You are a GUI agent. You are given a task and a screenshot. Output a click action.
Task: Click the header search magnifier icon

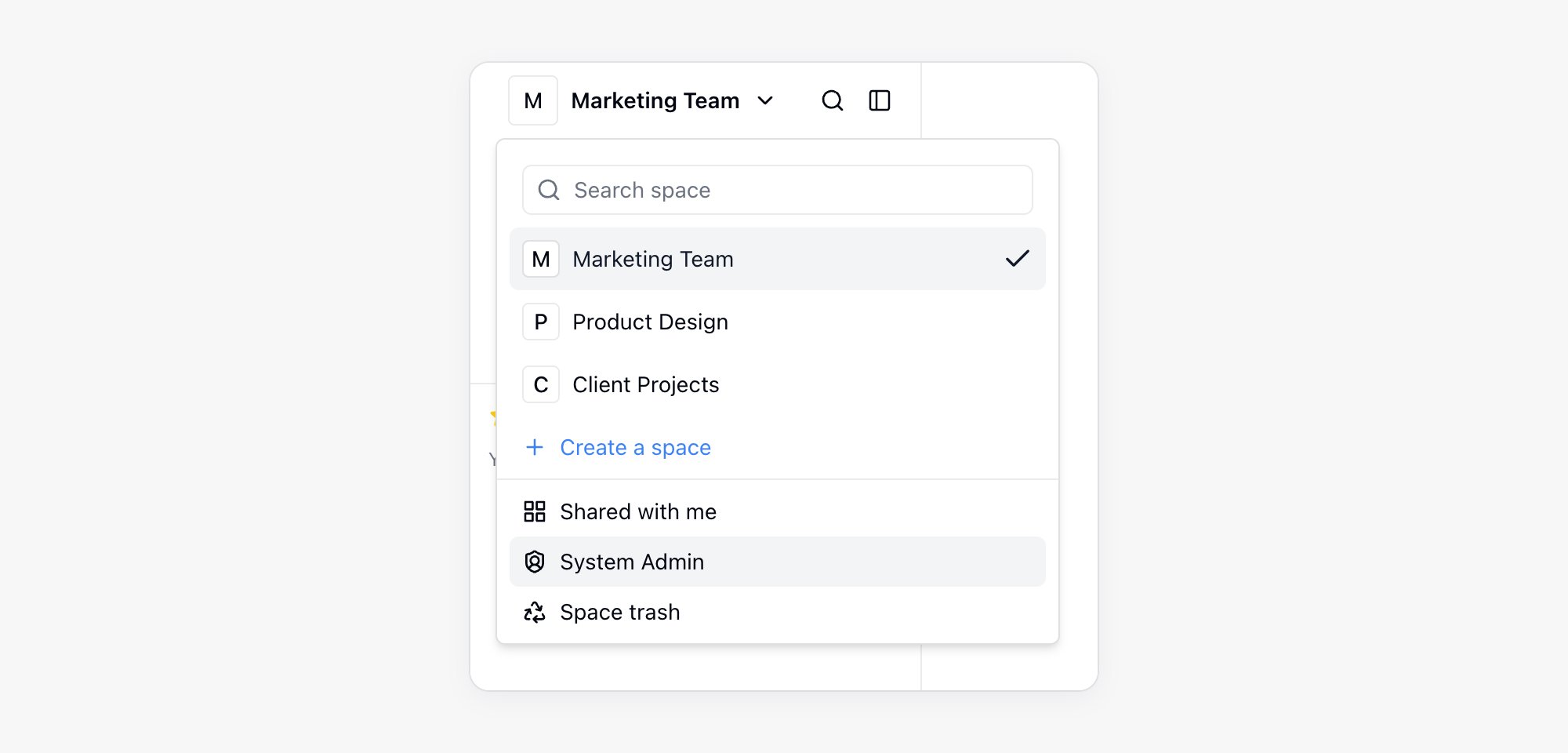pos(832,100)
